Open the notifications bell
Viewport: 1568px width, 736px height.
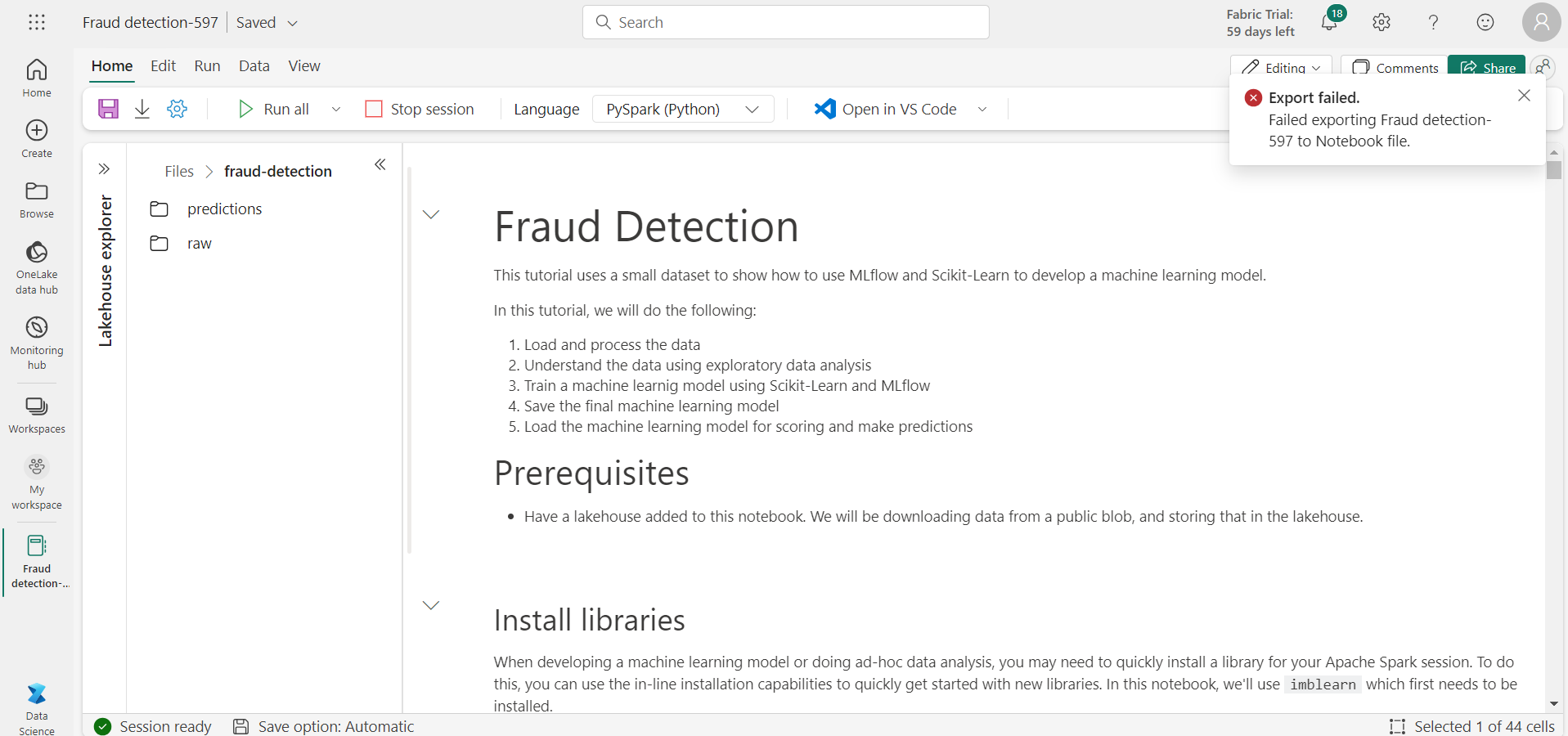[1327, 22]
